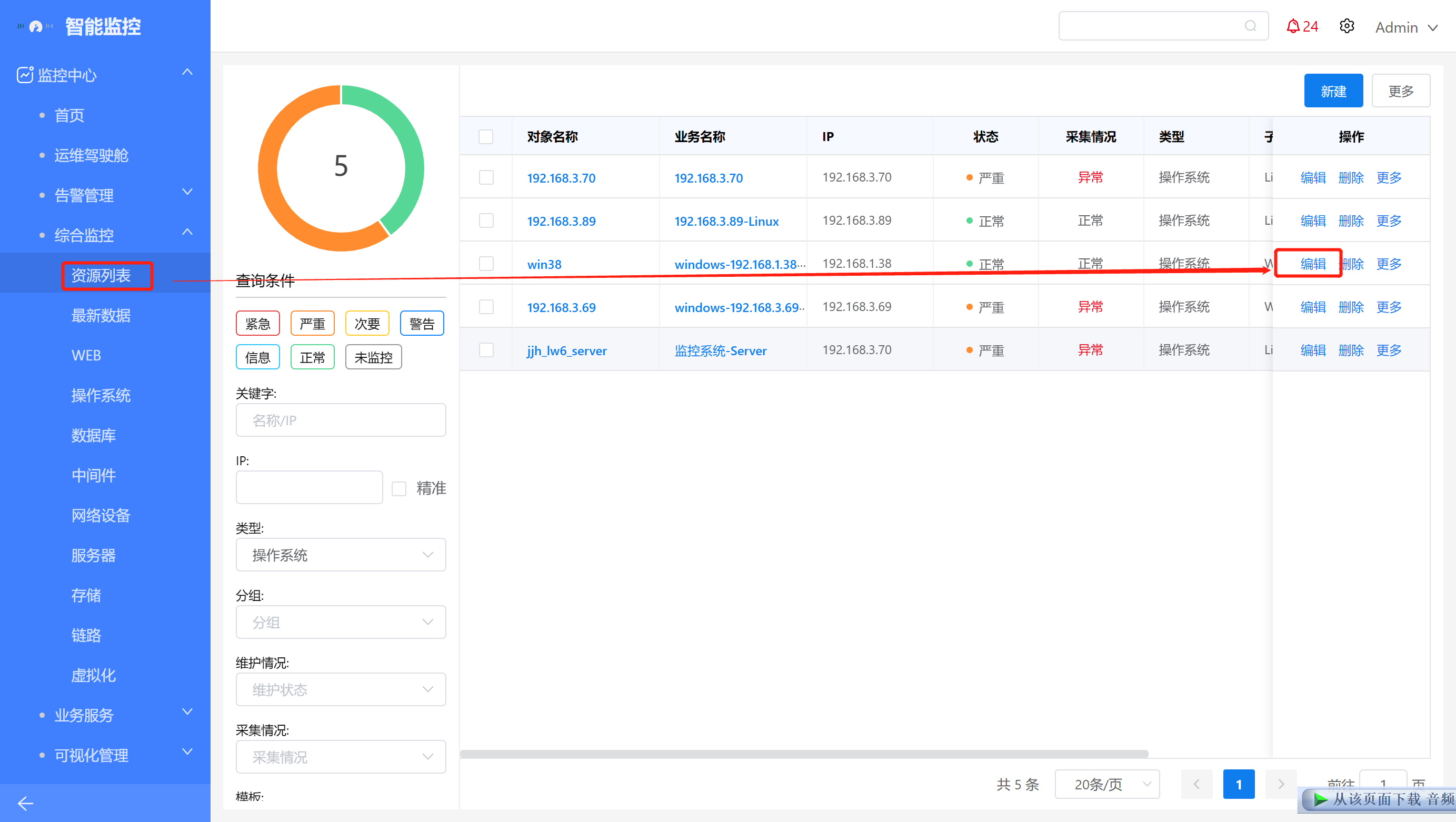Screen dimensions: 1456x822
Task: Toggle the 严重 severity filter
Action: (313, 324)
